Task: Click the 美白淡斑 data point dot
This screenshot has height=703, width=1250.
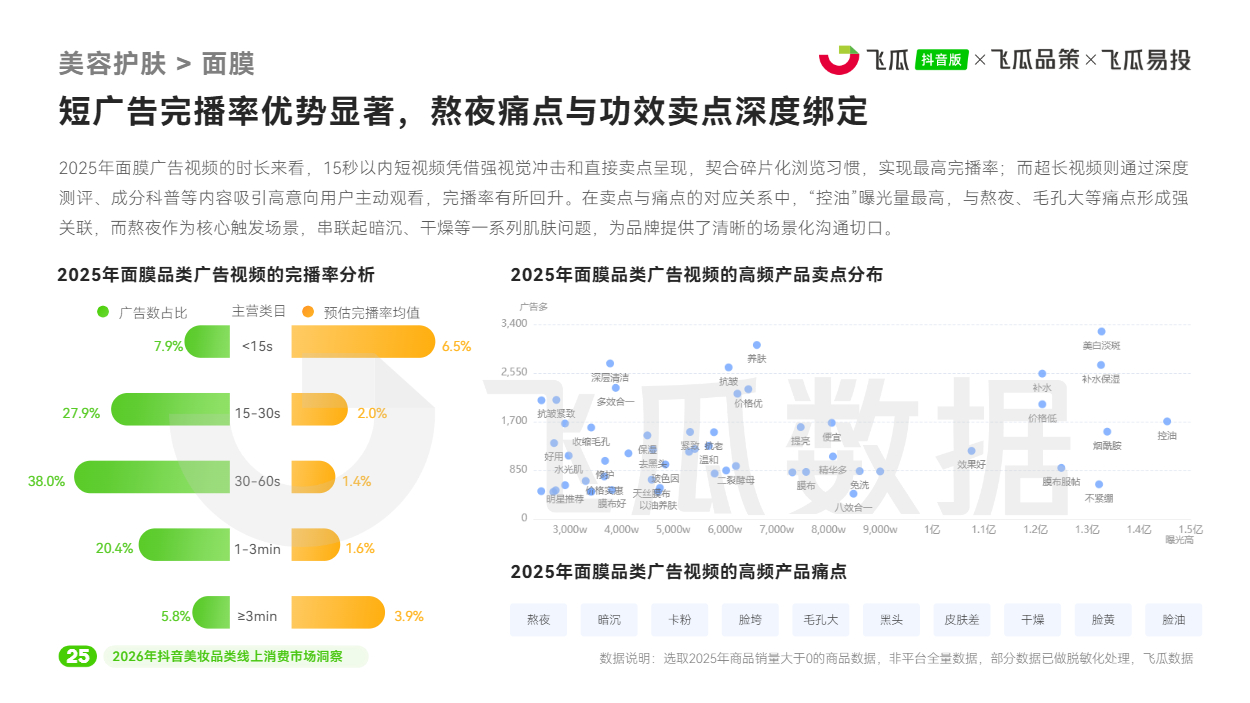Action: 1101,331
